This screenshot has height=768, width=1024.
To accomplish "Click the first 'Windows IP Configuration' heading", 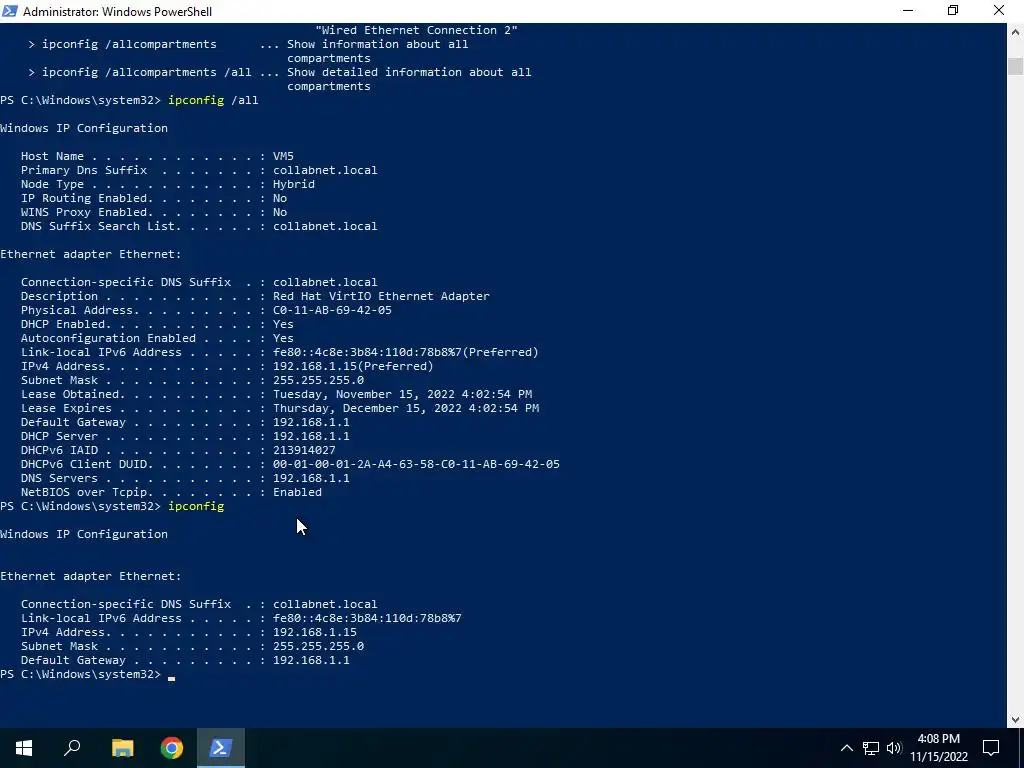I will pyautogui.click(x=84, y=128).
